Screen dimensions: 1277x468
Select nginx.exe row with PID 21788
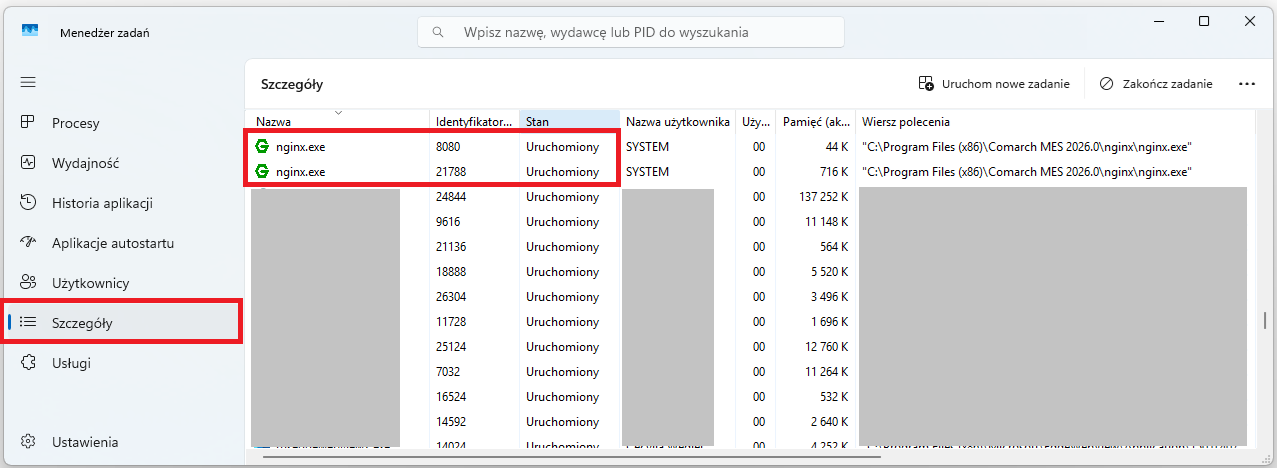(750, 172)
